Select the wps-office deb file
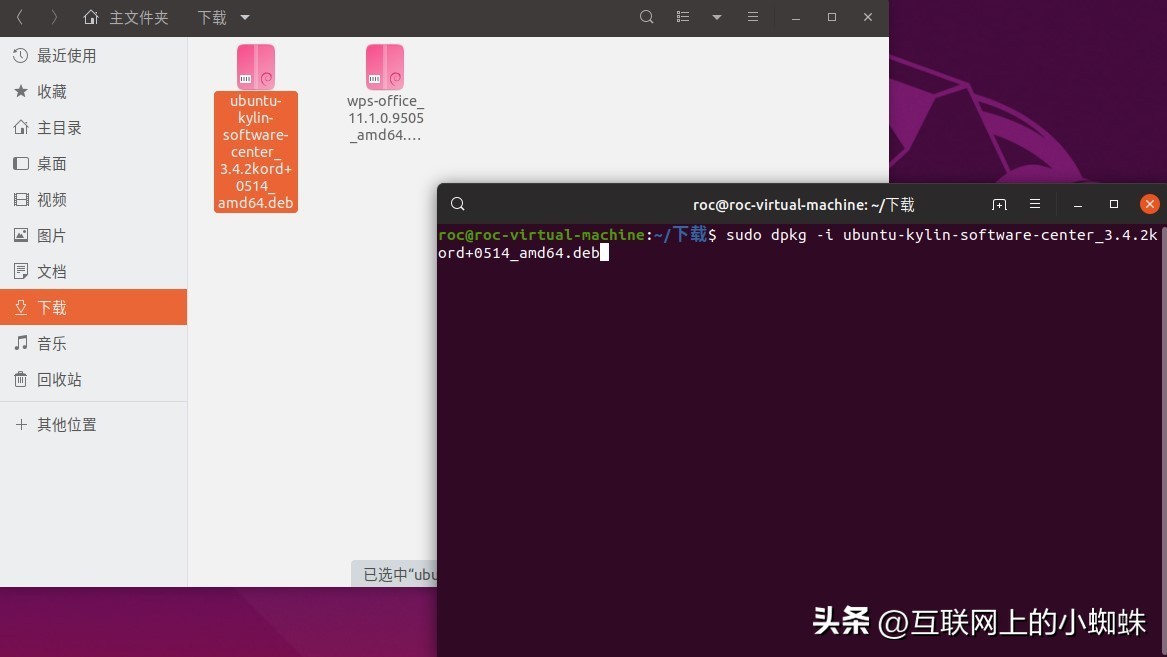Image resolution: width=1167 pixels, height=657 pixels. click(385, 66)
